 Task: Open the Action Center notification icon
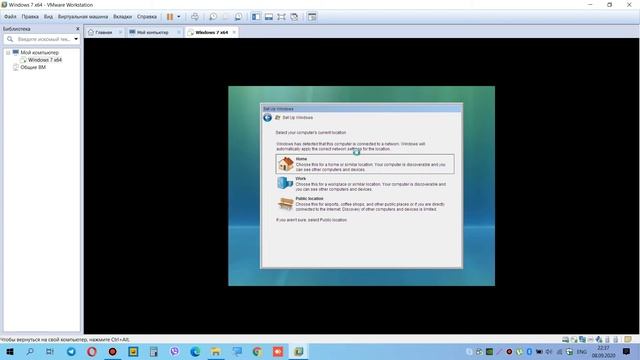(627, 351)
